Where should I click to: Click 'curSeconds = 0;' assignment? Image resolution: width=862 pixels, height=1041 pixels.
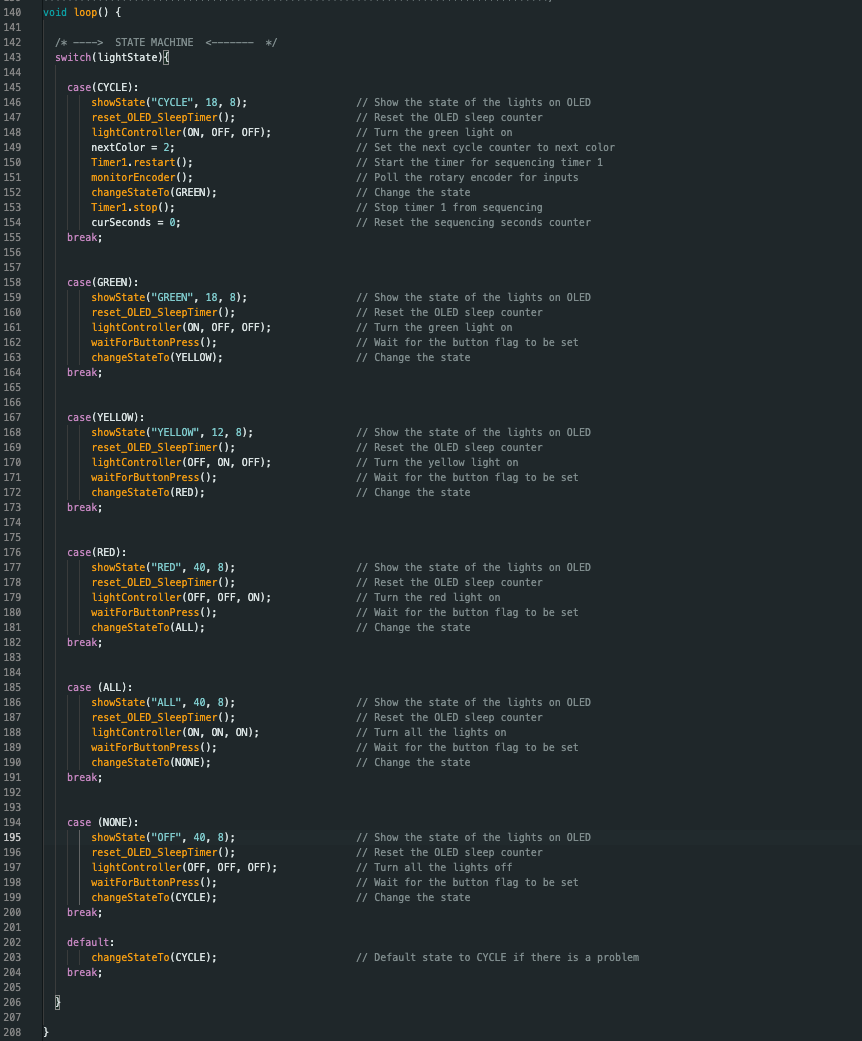(136, 223)
